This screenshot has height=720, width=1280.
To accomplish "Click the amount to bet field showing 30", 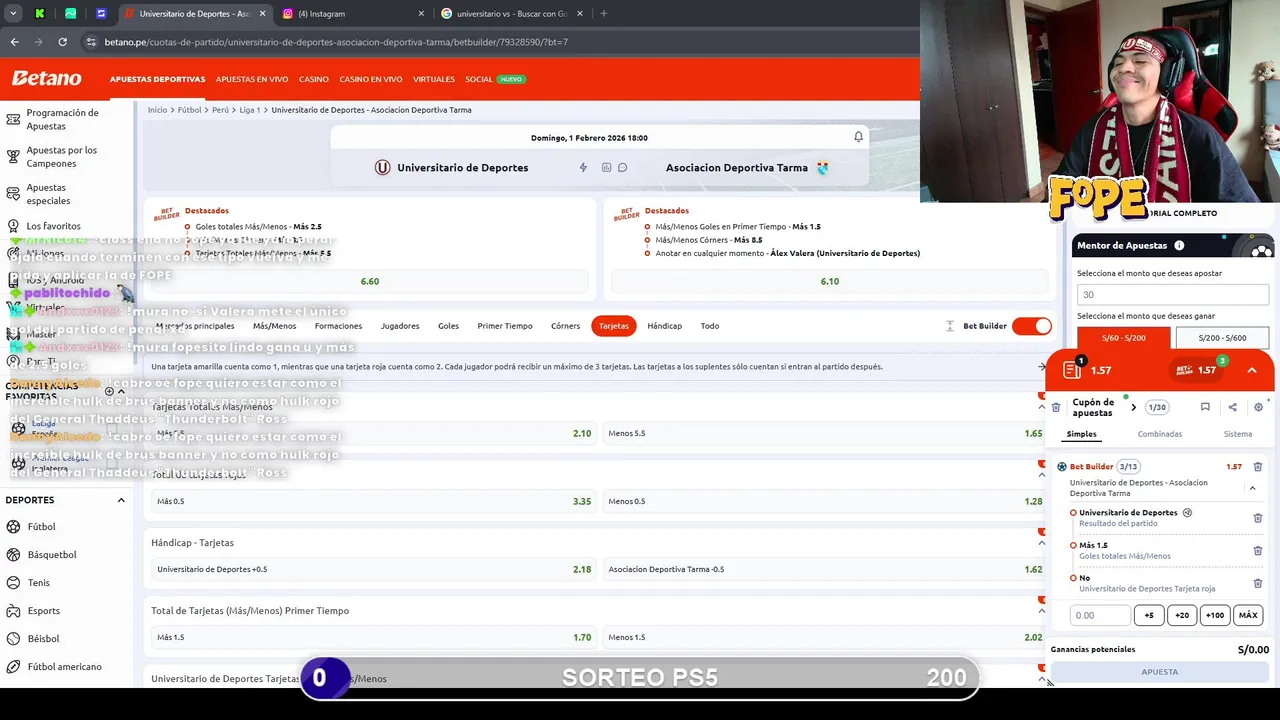I will [1173, 295].
